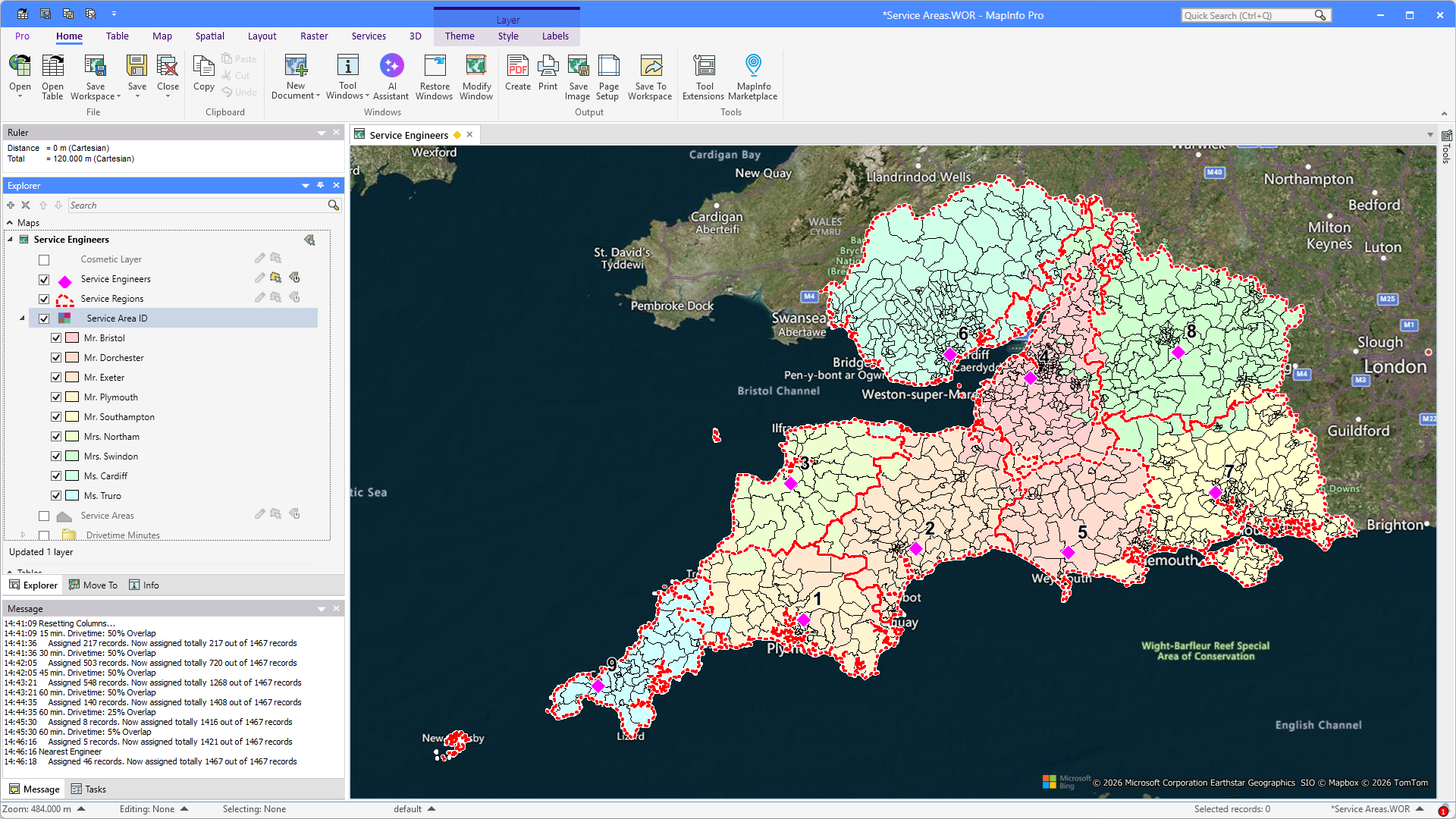
Task: Uncheck the Service Engineers layer checkbox
Action: pyautogui.click(x=44, y=279)
